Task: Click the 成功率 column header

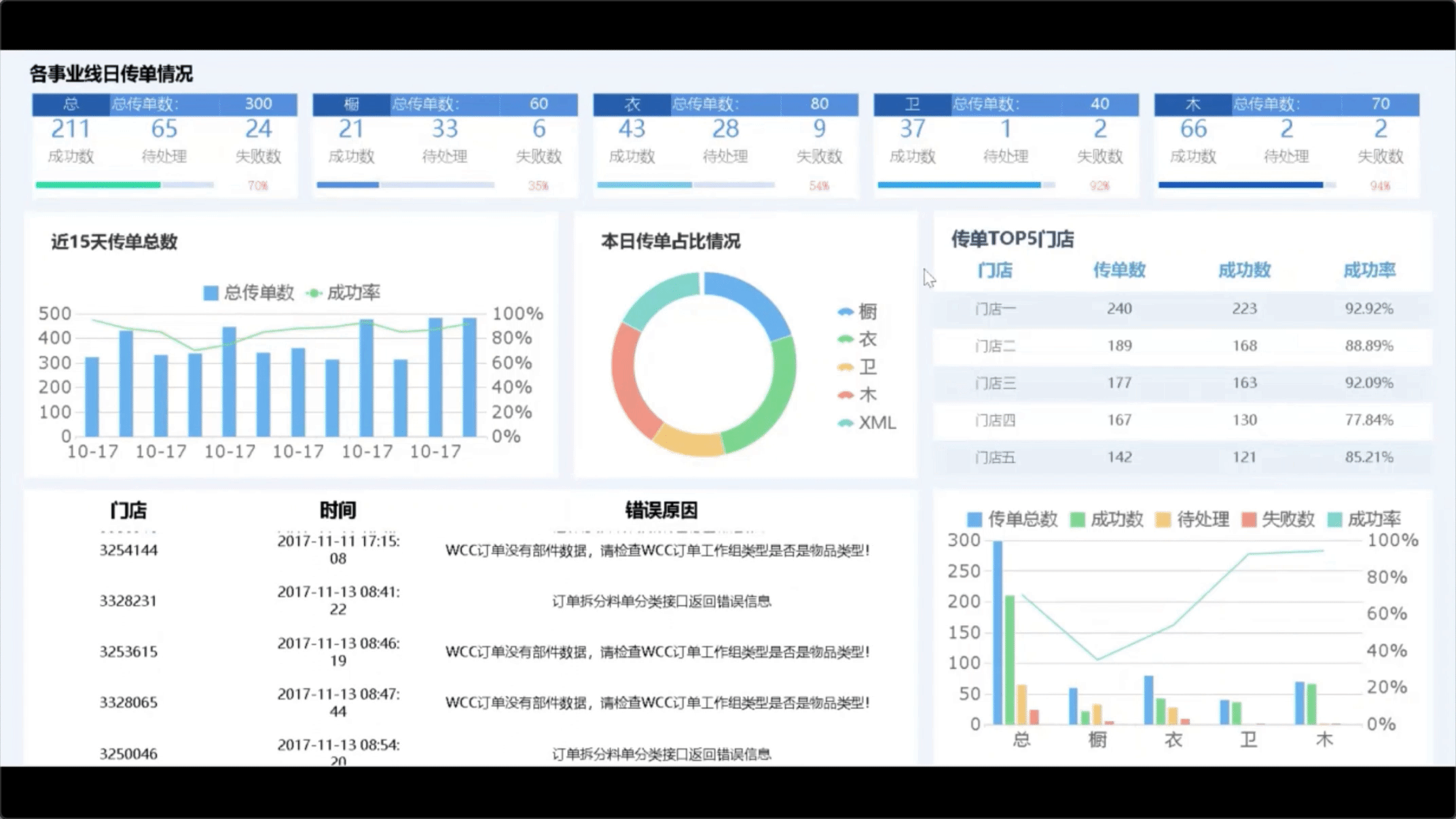Action: pyautogui.click(x=1368, y=270)
